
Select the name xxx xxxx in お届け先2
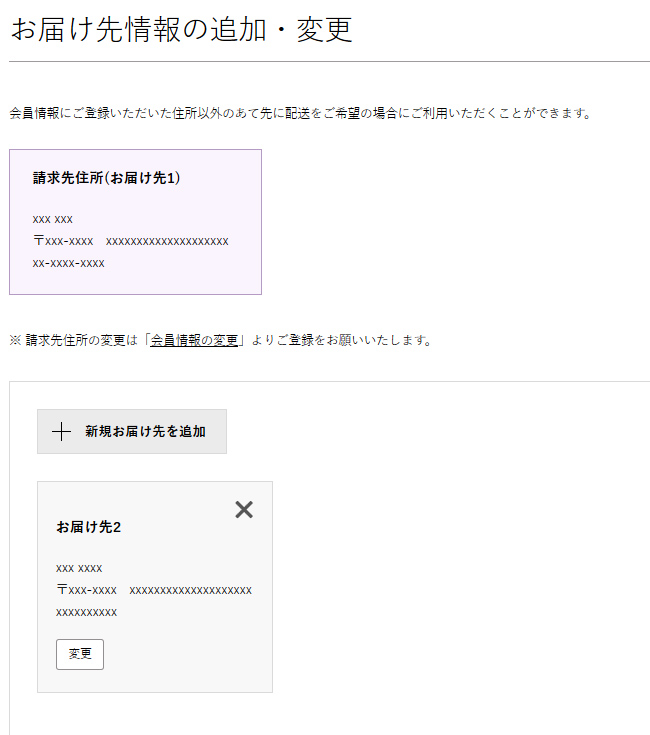(x=79, y=568)
